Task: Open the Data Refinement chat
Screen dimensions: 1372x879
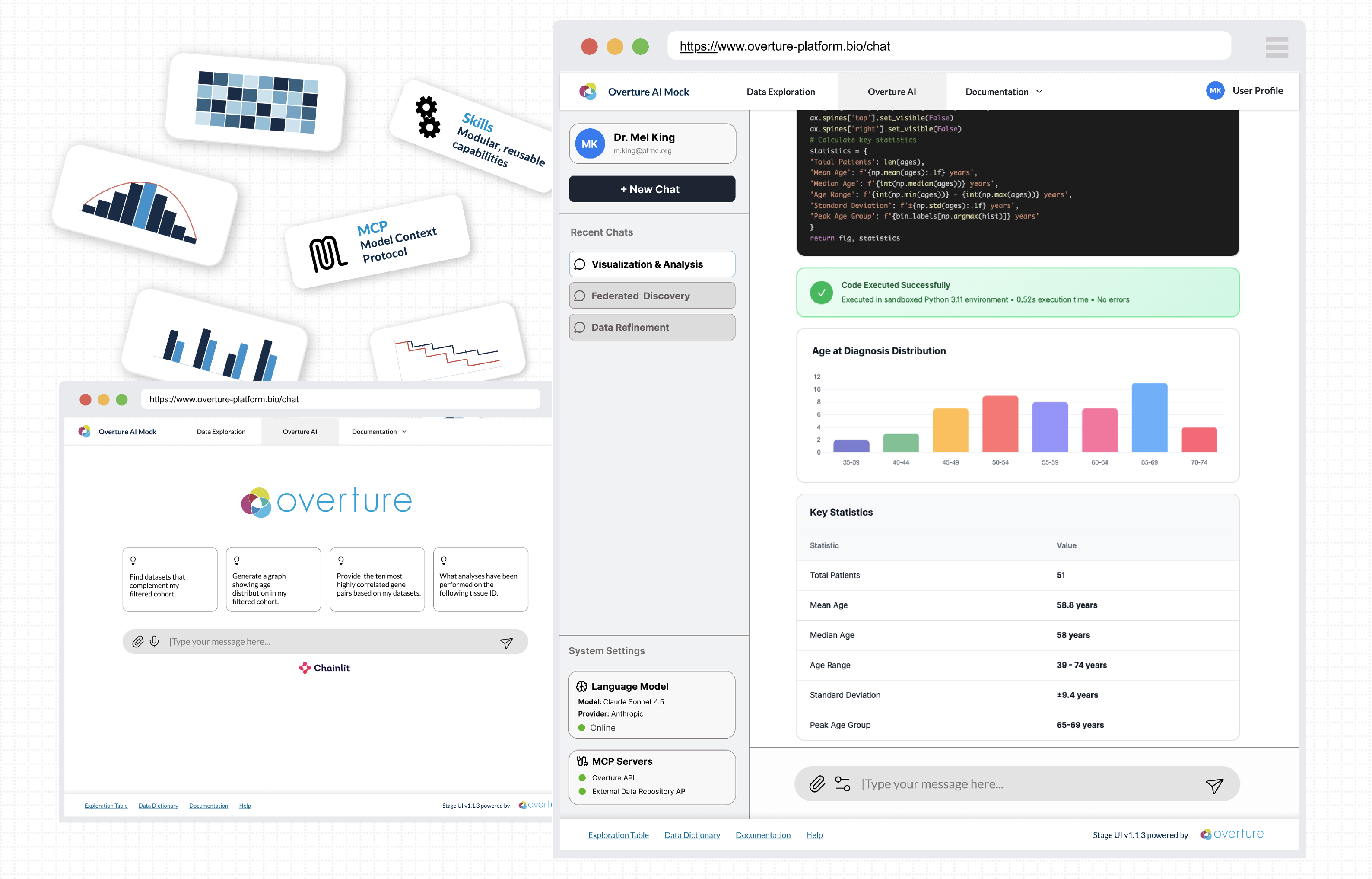Action: pos(652,327)
